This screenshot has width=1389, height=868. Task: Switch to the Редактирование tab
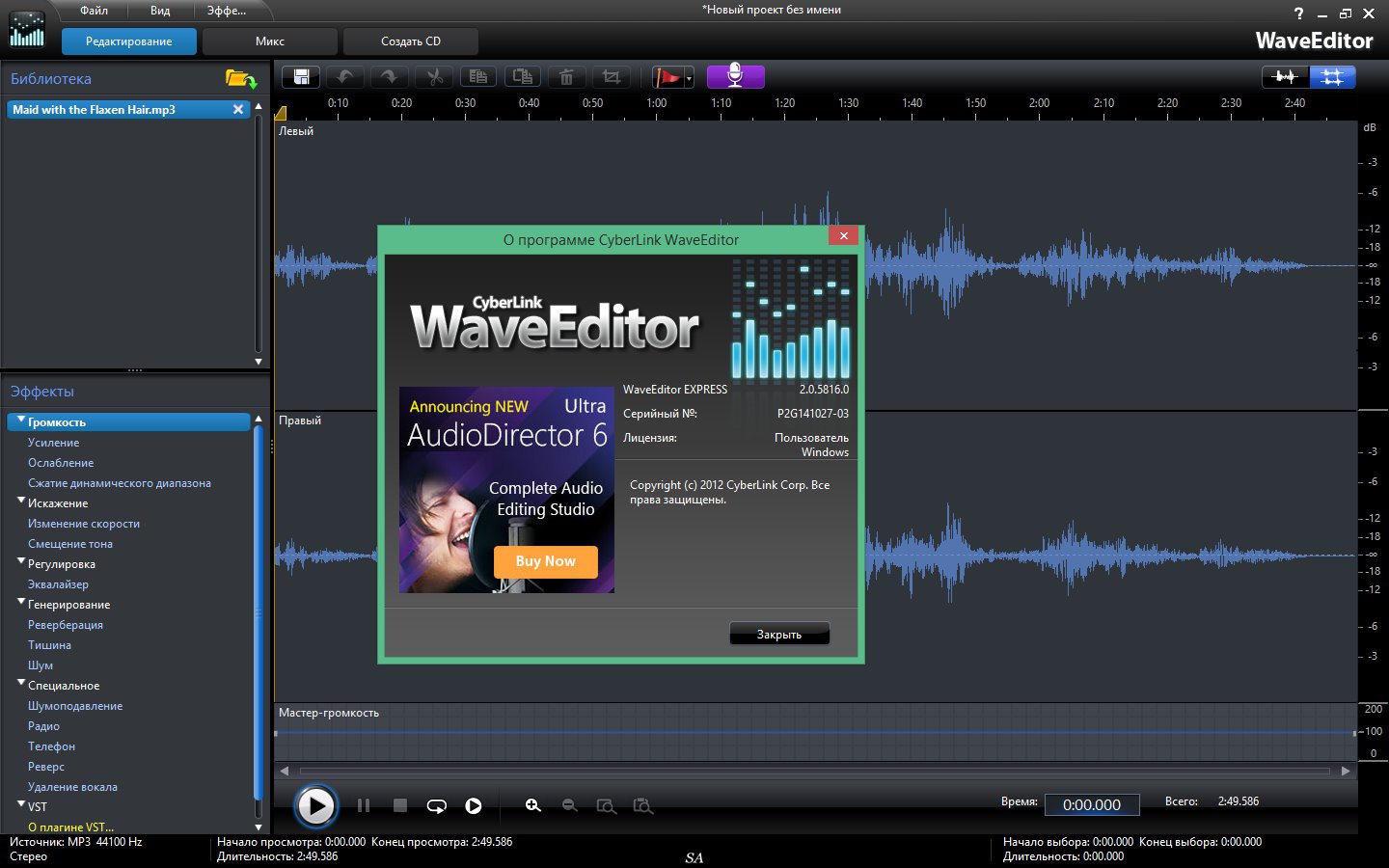tap(128, 41)
